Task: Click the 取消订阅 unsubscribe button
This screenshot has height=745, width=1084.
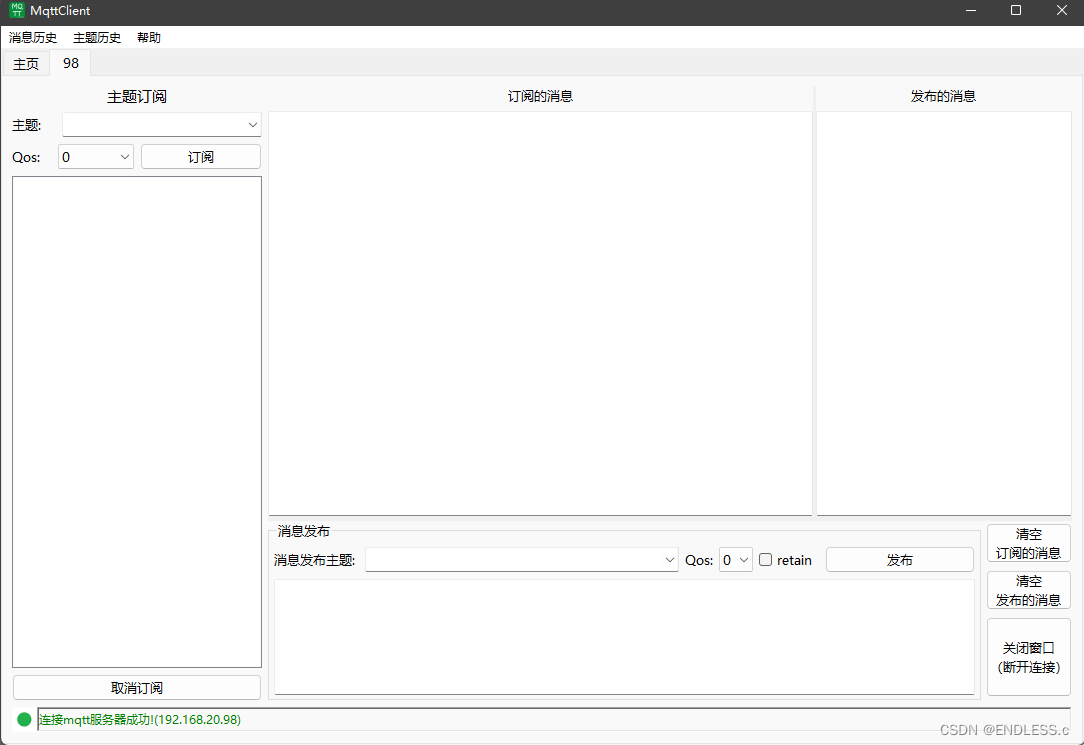Action: (136, 687)
